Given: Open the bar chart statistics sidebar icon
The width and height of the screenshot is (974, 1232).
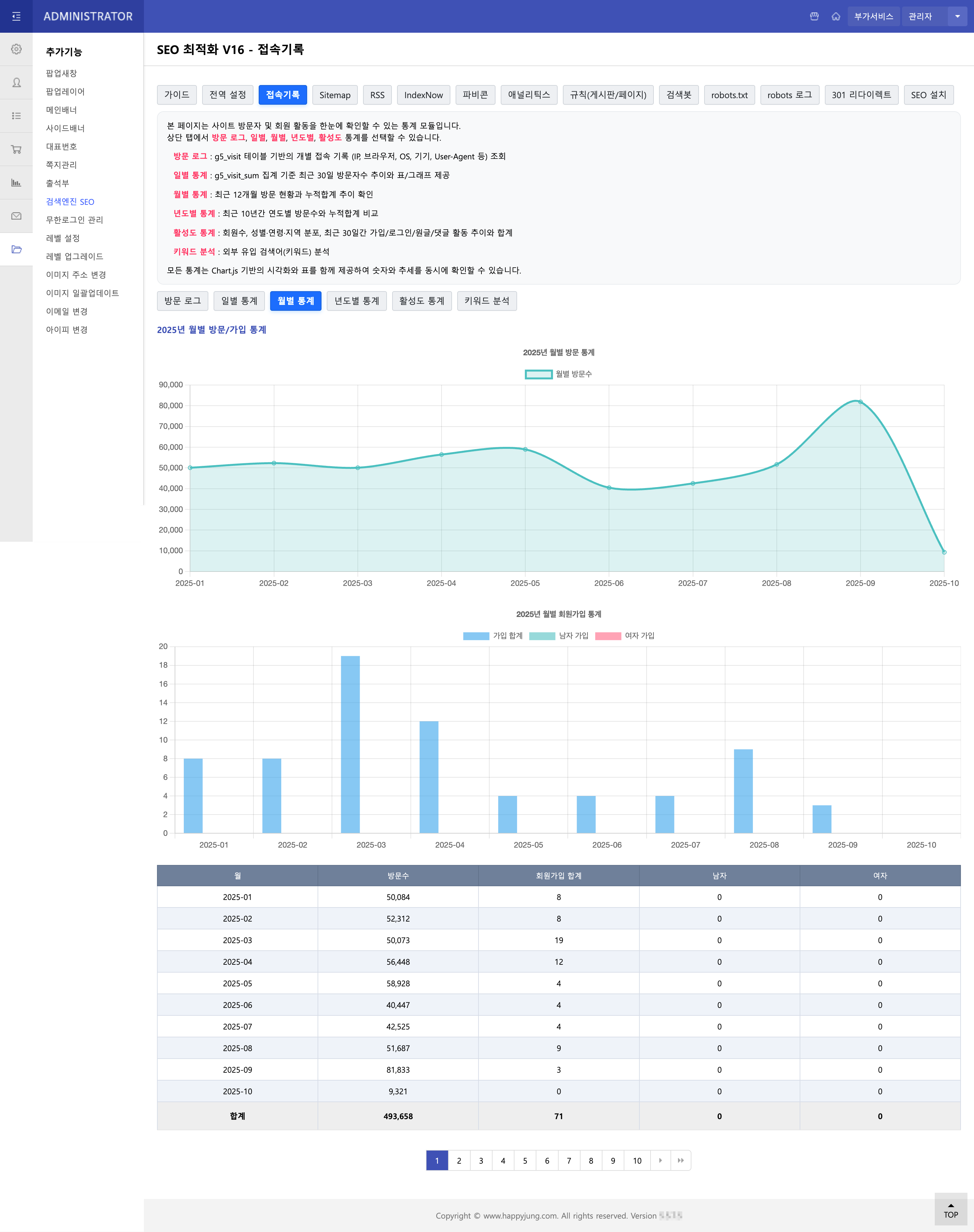Looking at the screenshot, I should (x=16, y=183).
